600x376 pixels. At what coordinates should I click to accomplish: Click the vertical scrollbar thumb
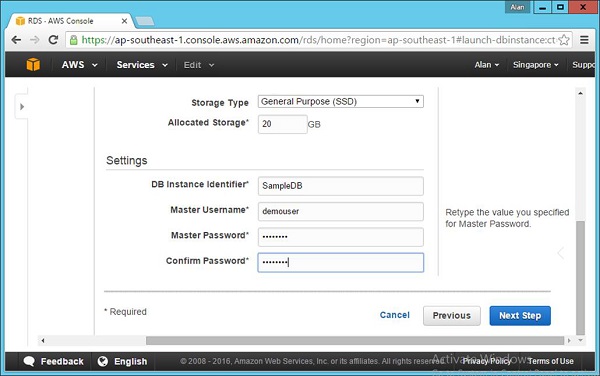point(580,278)
